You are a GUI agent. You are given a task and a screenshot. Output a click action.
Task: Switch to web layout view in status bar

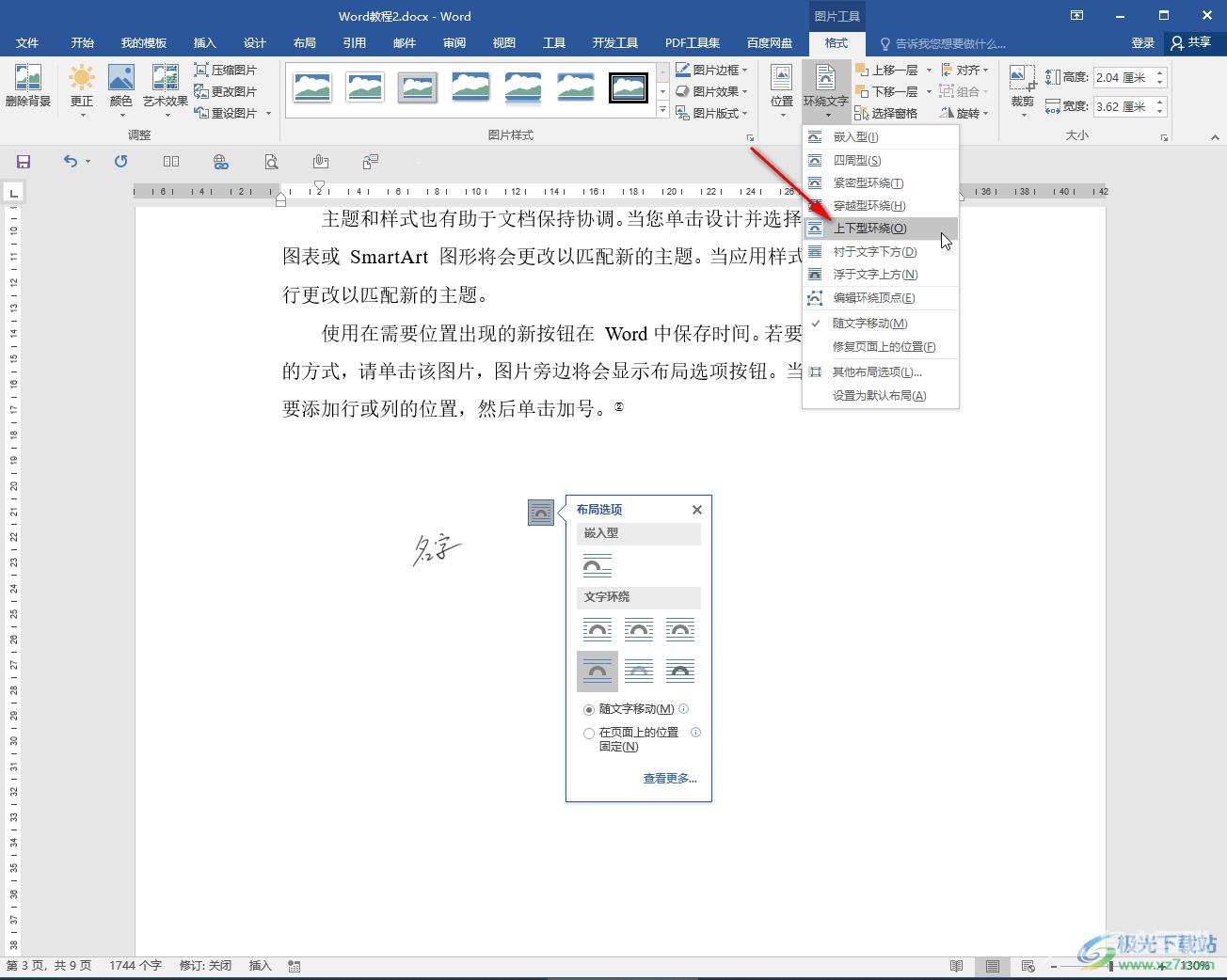click(x=1028, y=966)
